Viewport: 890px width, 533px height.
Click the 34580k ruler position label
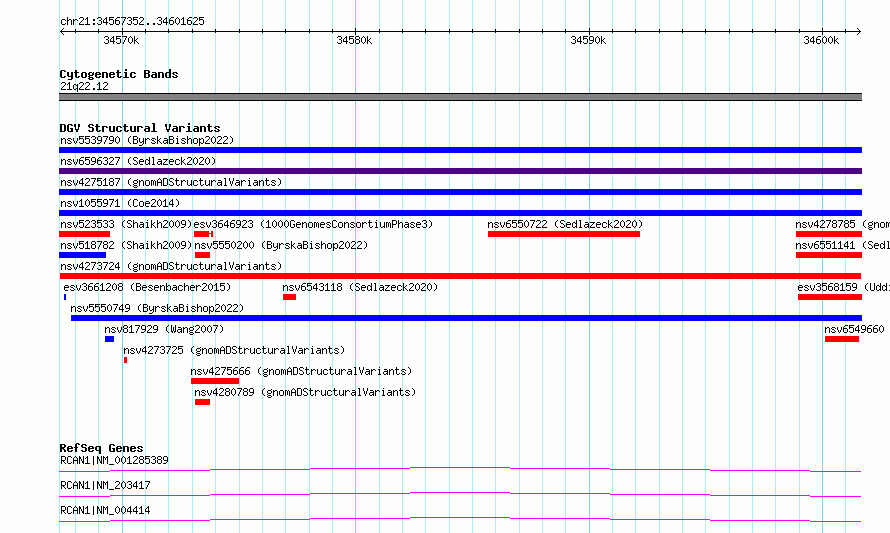[354, 40]
